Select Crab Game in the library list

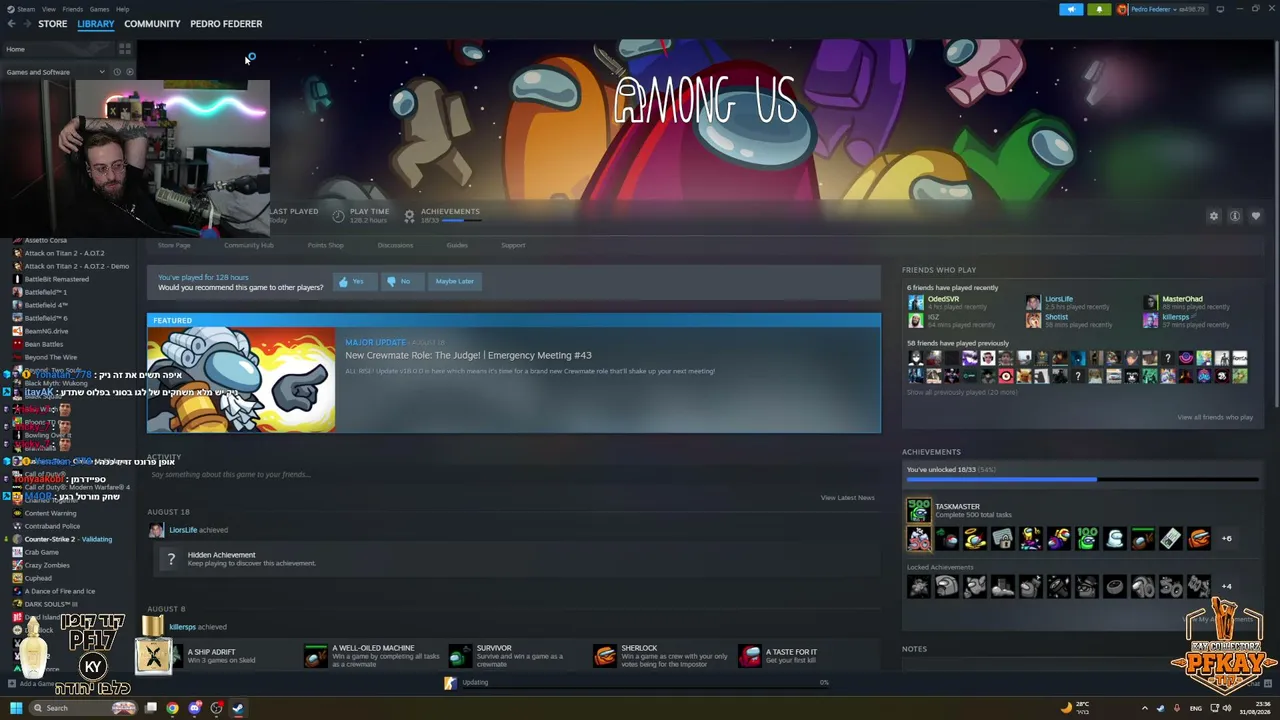click(42, 552)
